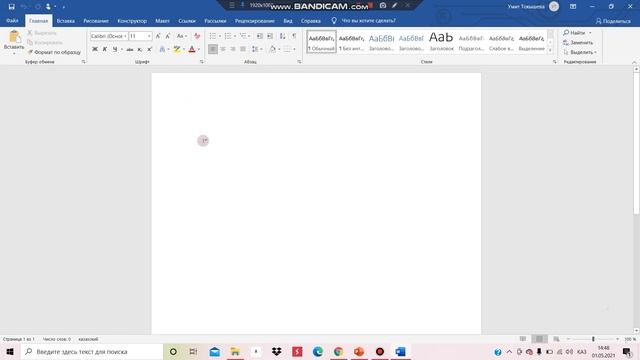Toggle superscript x² formatting
640x360 pixels.
(x=149, y=49)
